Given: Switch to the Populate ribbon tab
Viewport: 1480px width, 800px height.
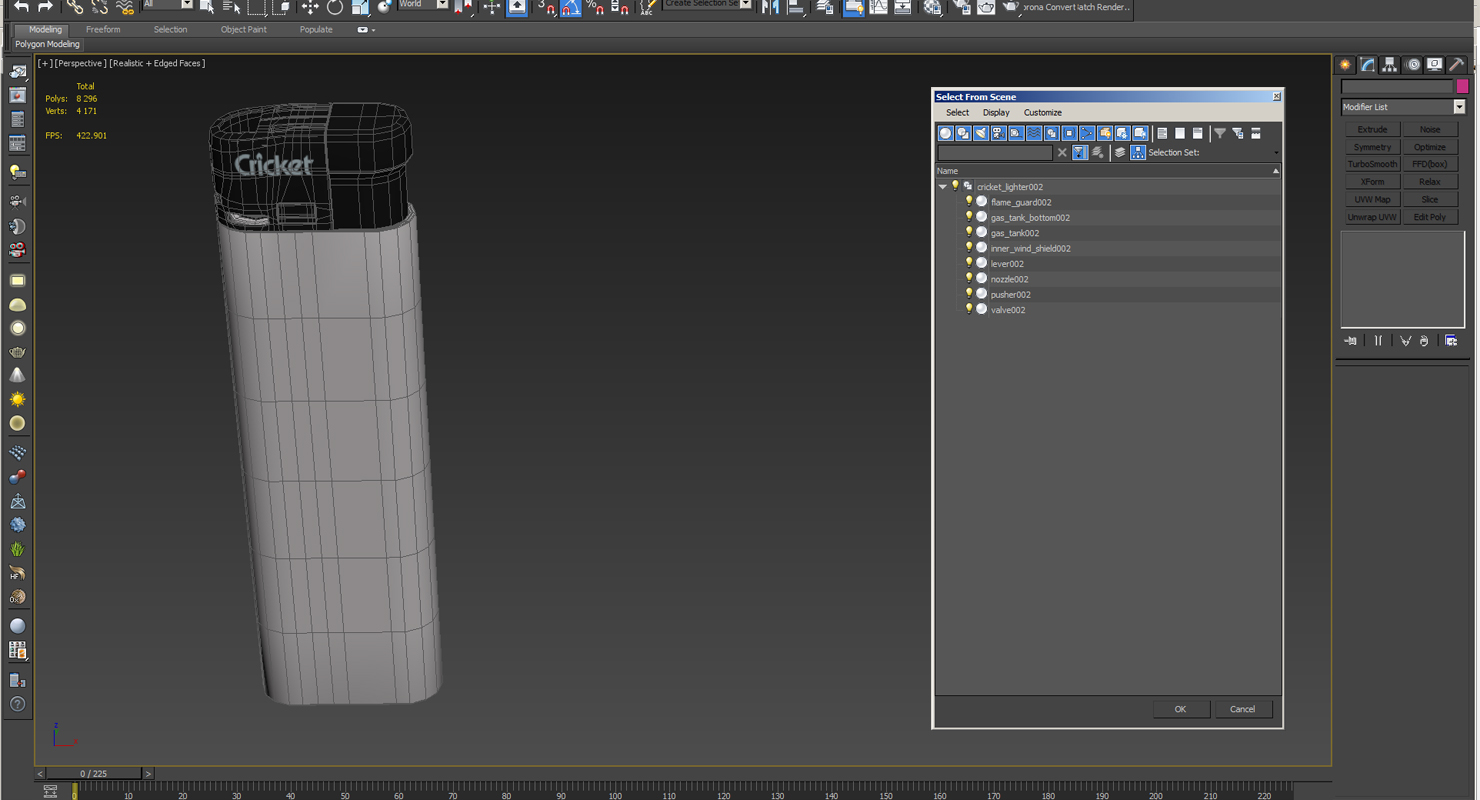Looking at the screenshot, I should click(x=316, y=30).
